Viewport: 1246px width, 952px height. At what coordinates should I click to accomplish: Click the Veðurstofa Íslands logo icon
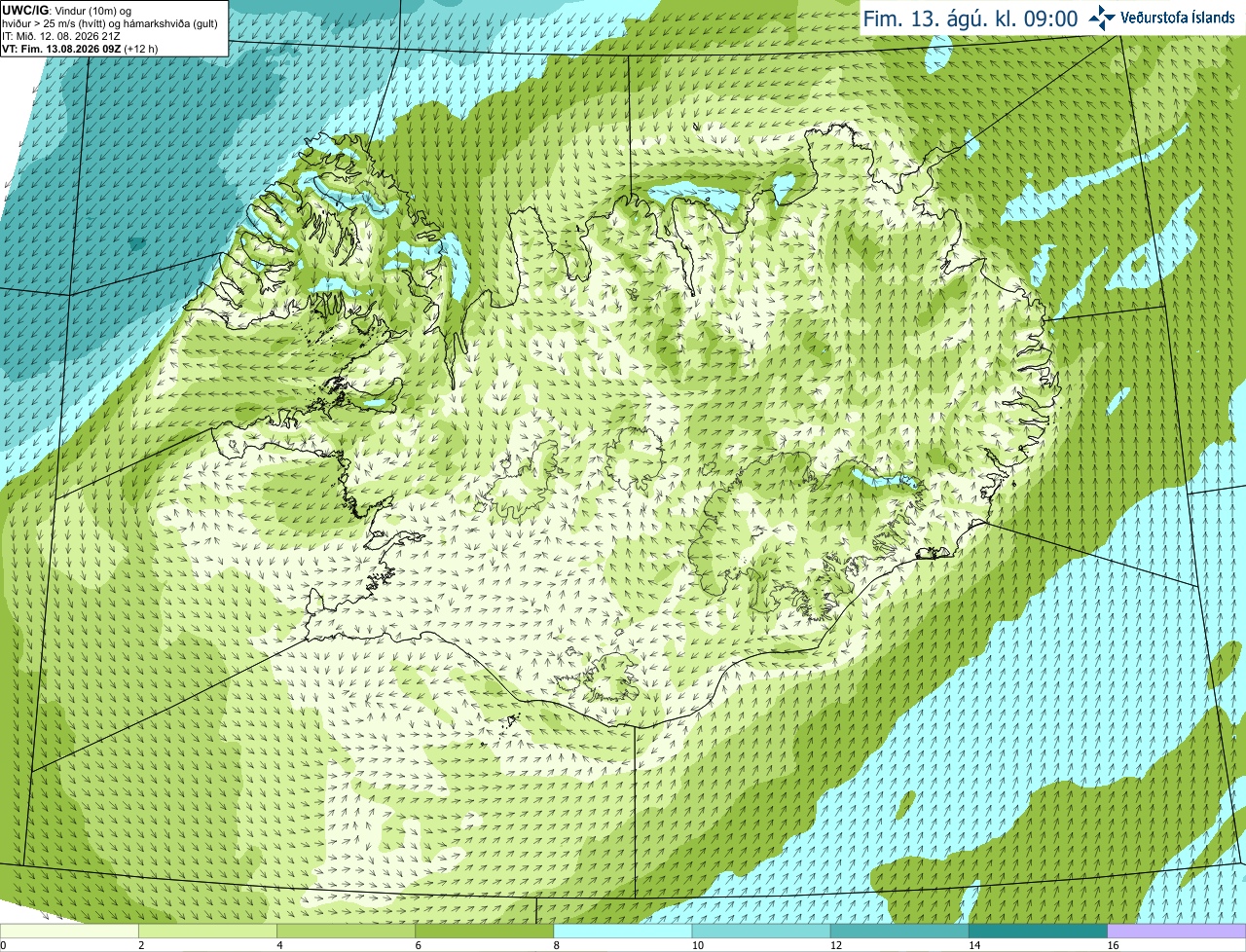tap(1102, 18)
